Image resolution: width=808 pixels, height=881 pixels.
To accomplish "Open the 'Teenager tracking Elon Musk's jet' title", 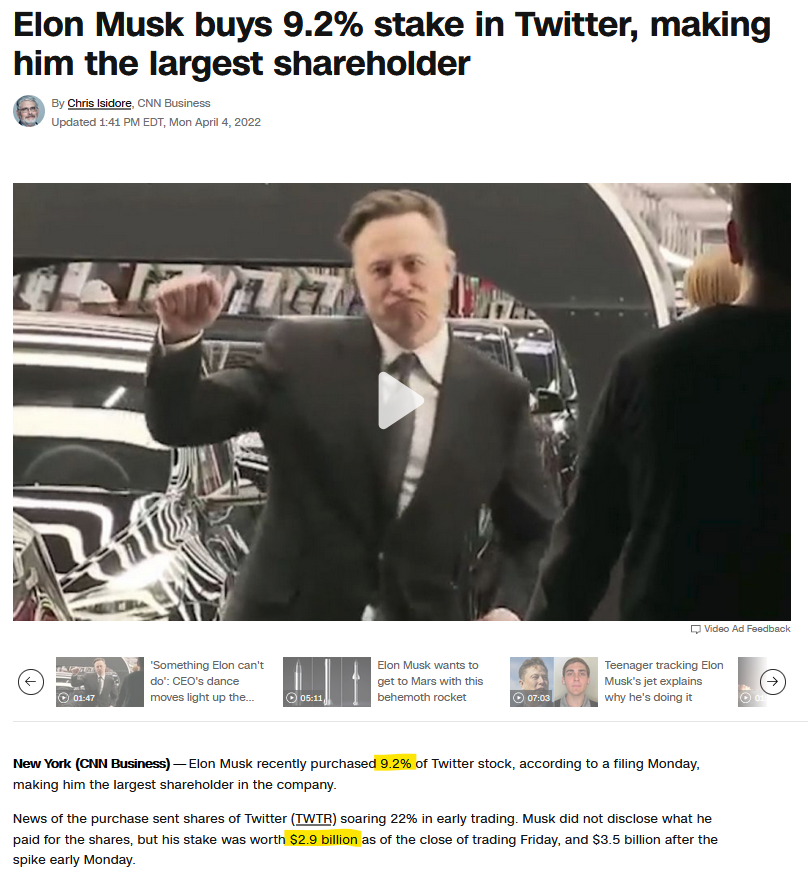I will pos(663,681).
